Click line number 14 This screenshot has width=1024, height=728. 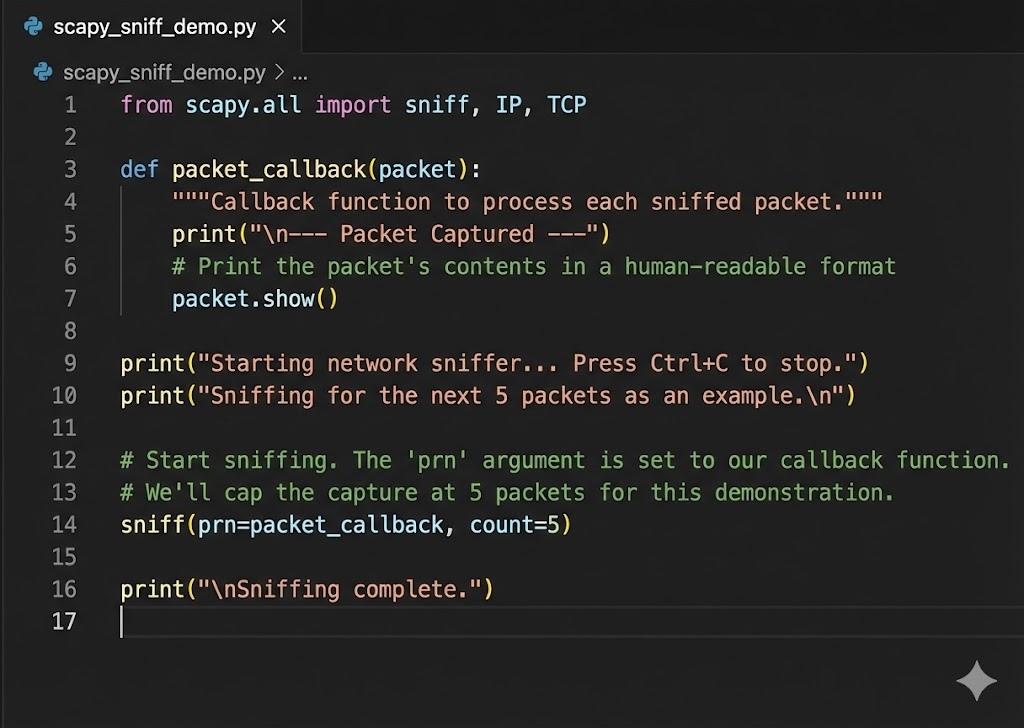pos(64,524)
